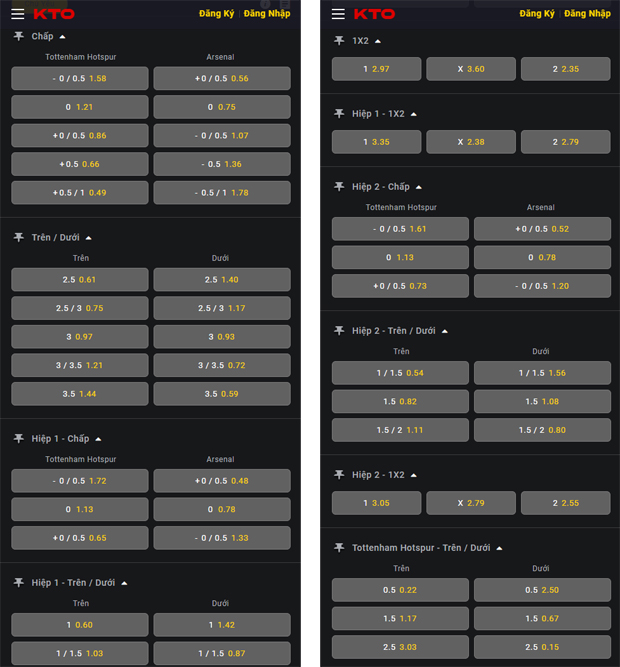
Task: Click the KTO logo in the left panel
Action: click(x=54, y=14)
